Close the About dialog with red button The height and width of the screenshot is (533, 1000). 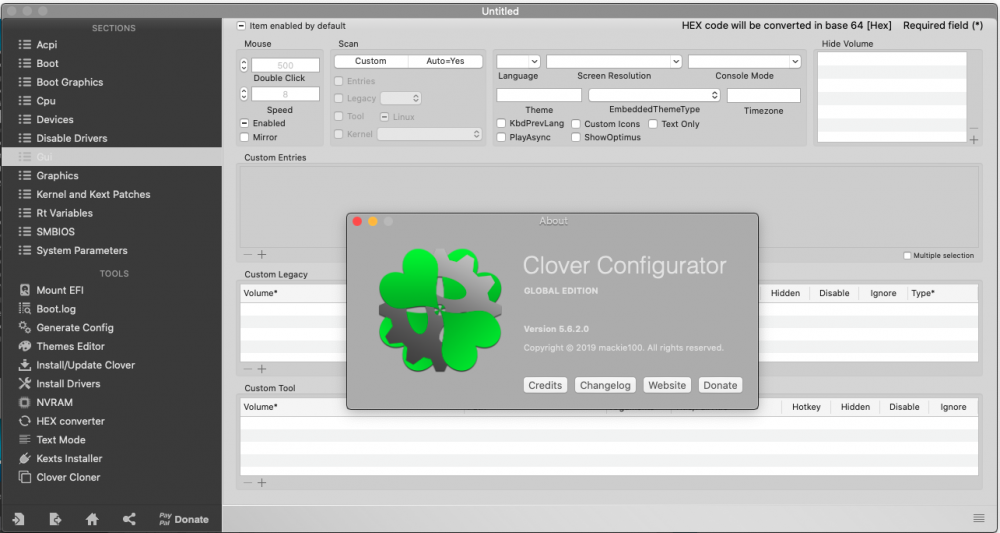[357, 221]
